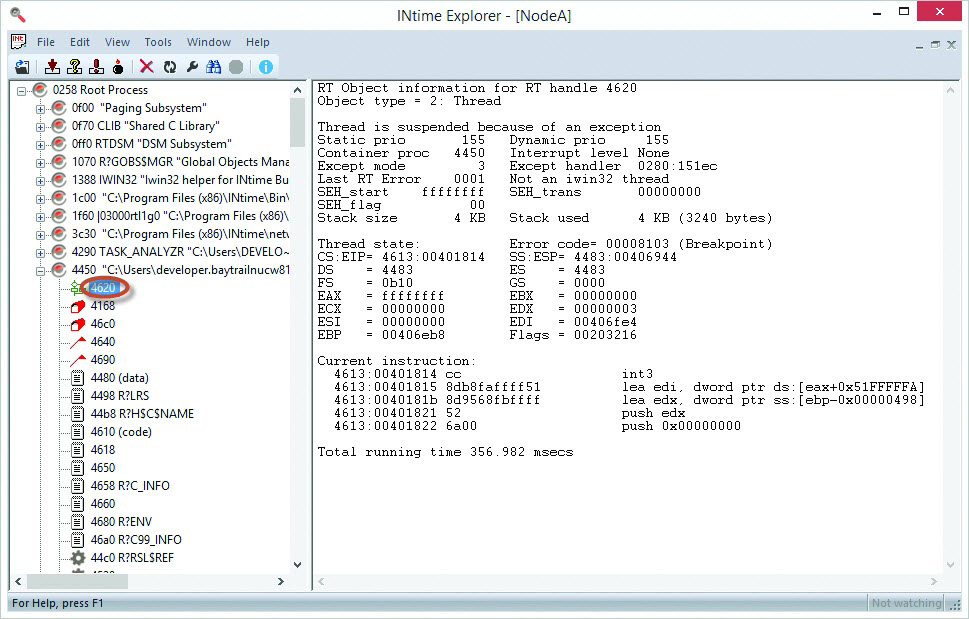This screenshot has height=619, width=969.
Task: Click the red down-arrow load toolbar icon
Action: click(53, 67)
